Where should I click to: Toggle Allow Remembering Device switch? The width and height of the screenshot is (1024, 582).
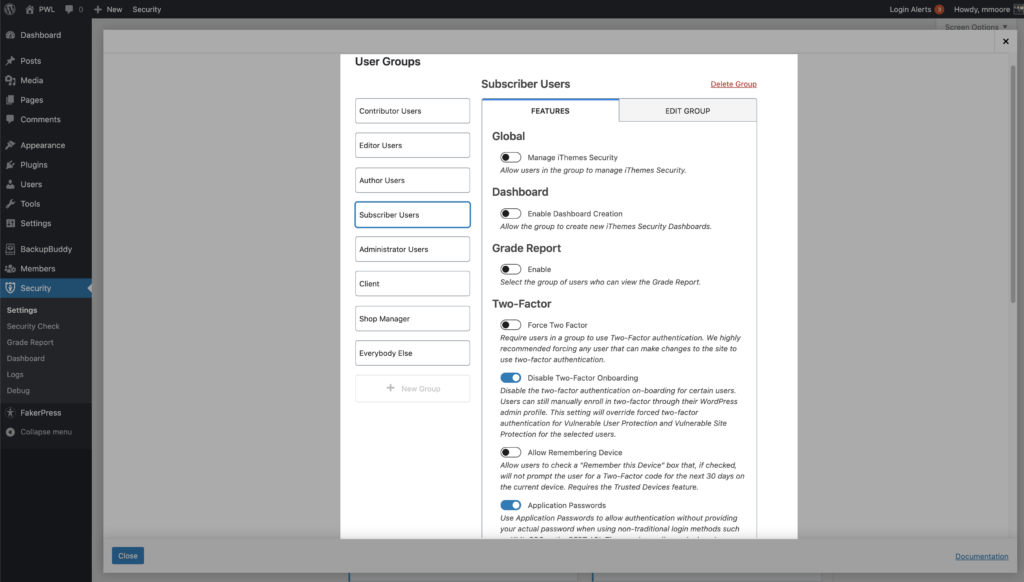point(511,452)
